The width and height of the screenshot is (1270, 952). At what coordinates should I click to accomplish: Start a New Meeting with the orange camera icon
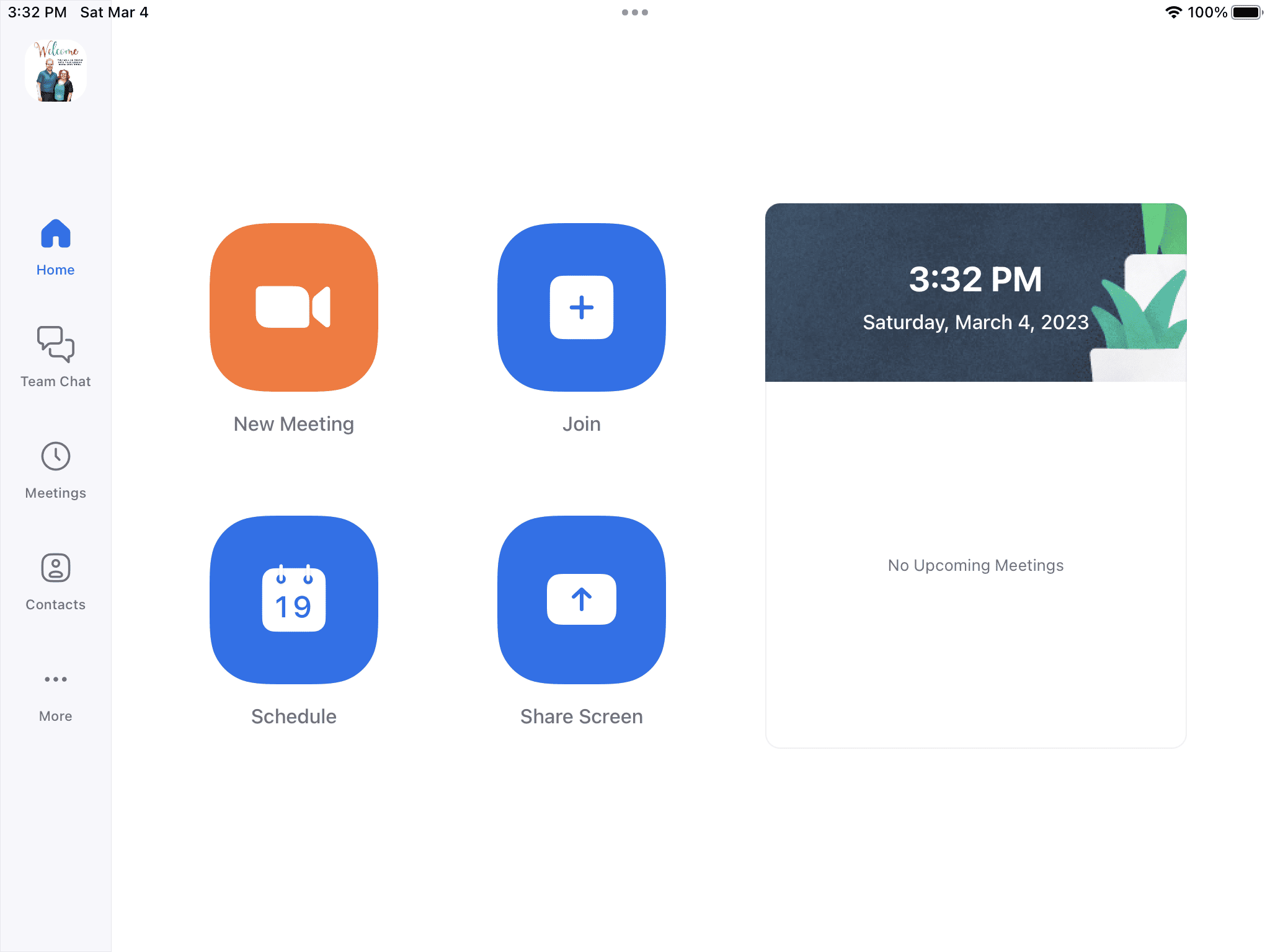click(x=294, y=307)
